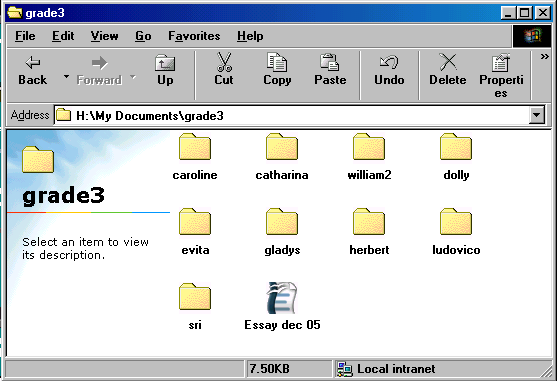Click the Forward arrow toolbar button
This screenshot has height=381, width=557.
click(99, 71)
